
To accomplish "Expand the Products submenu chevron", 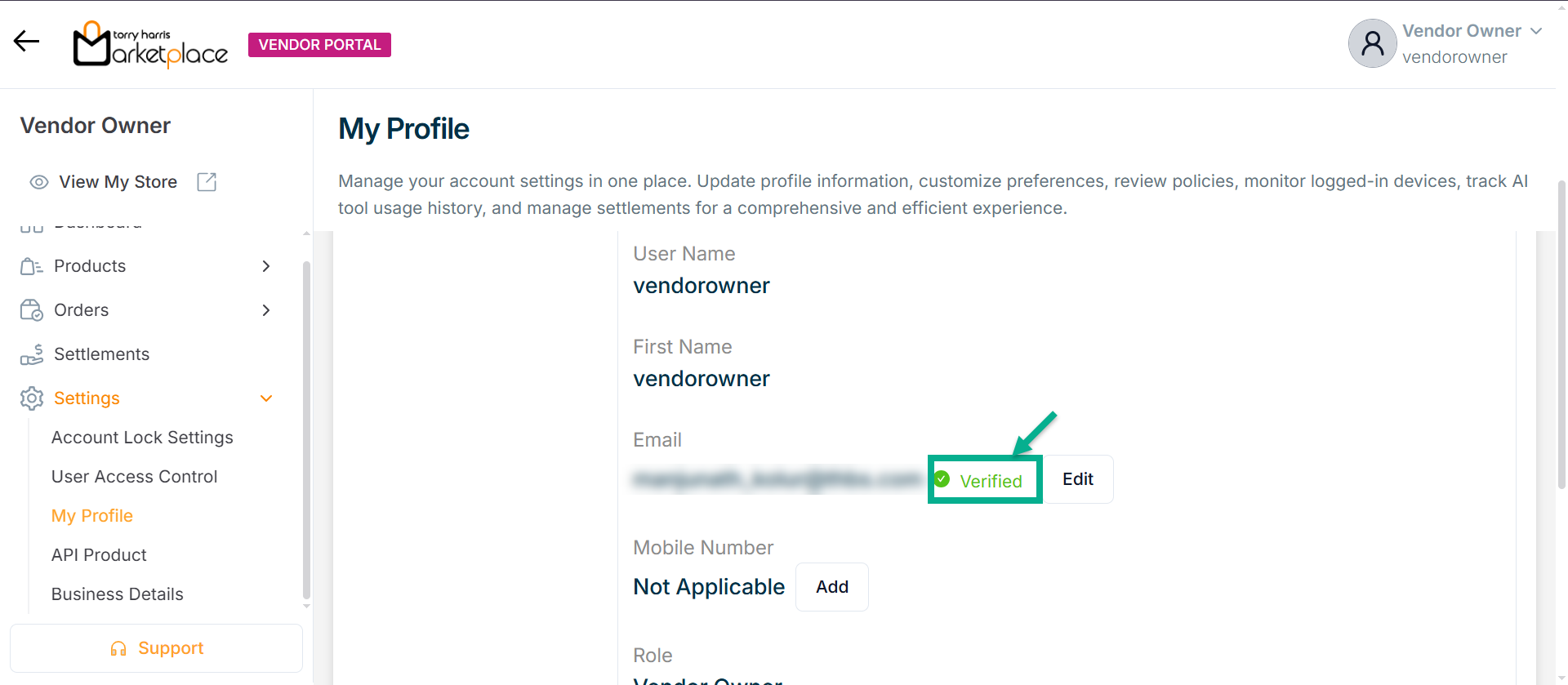I will [x=265, y=266].
